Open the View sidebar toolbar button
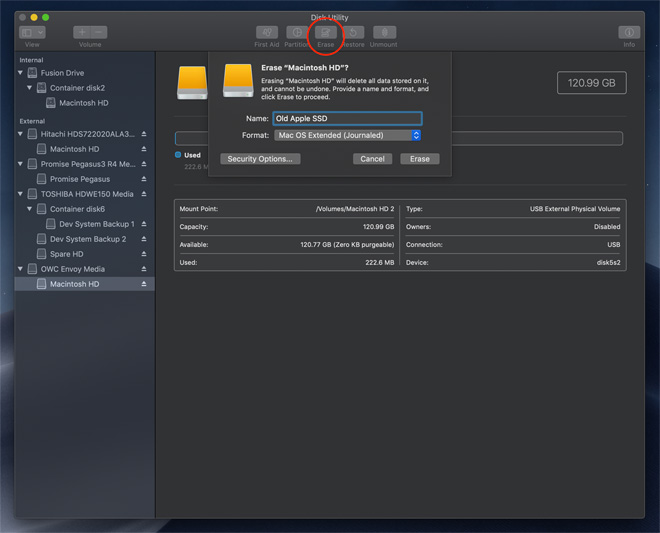Image resolution: width=660 pixels, height=533 pixels. [x=32, y=32]
